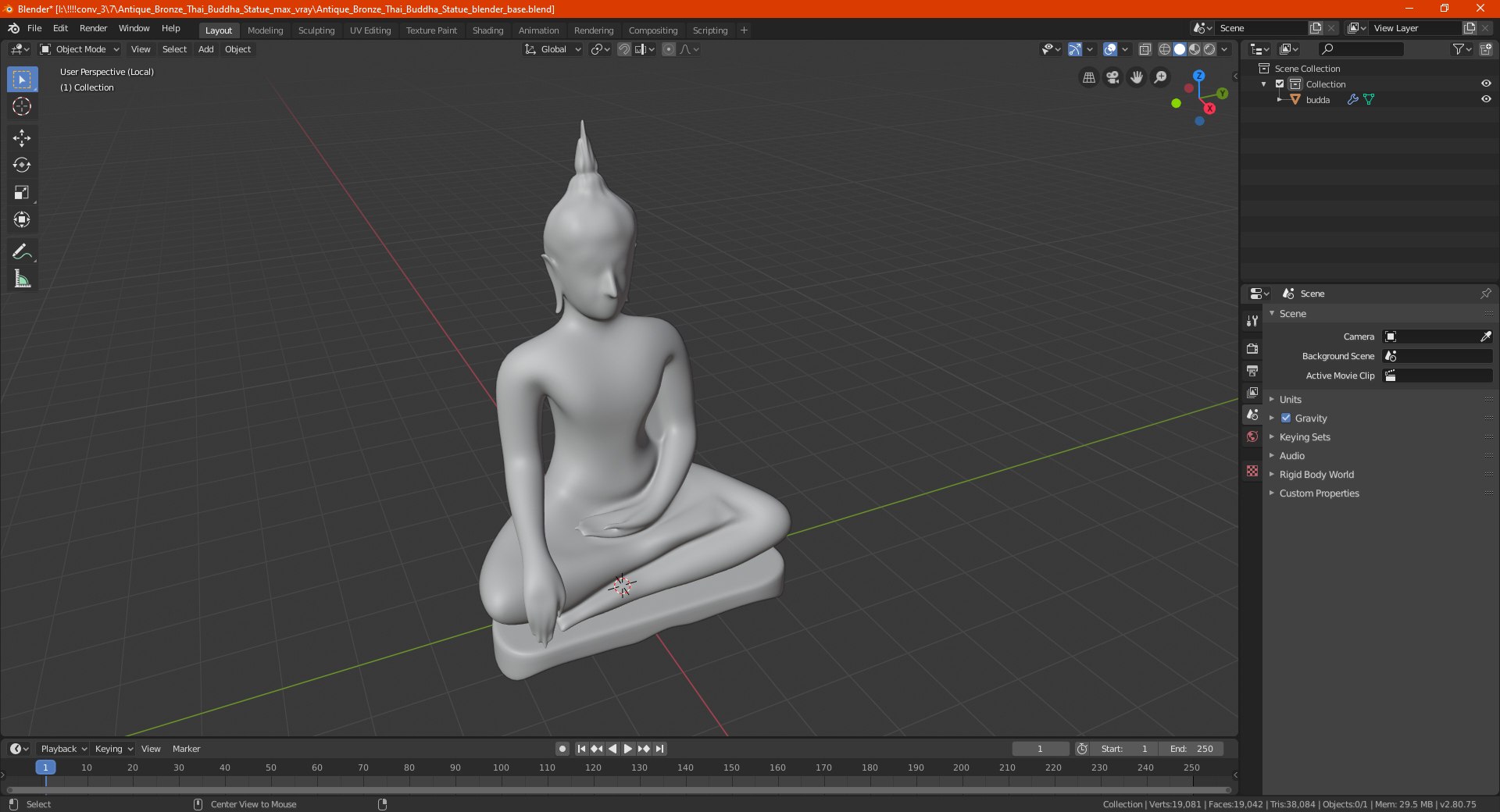Image resolution: width=1500 pixels, height=812 pixels.
Task: Open the Keying dropdown
Action: click(x=114, y=749)
